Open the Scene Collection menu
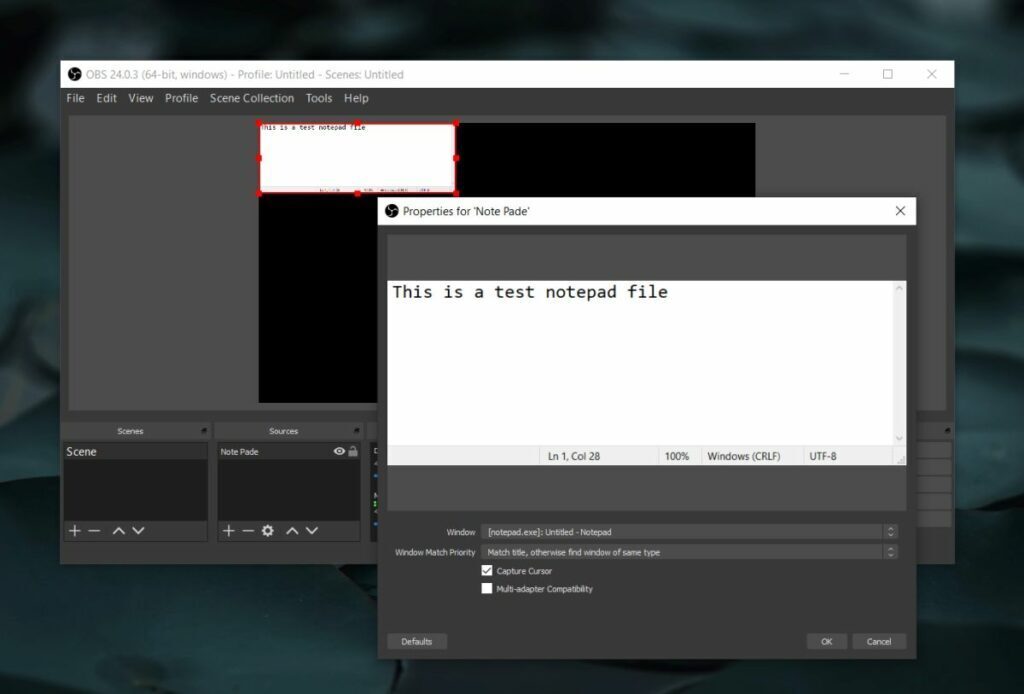The height and width of the screenshot is (694, 1024). pyautogui.click(x=252, y=98)
